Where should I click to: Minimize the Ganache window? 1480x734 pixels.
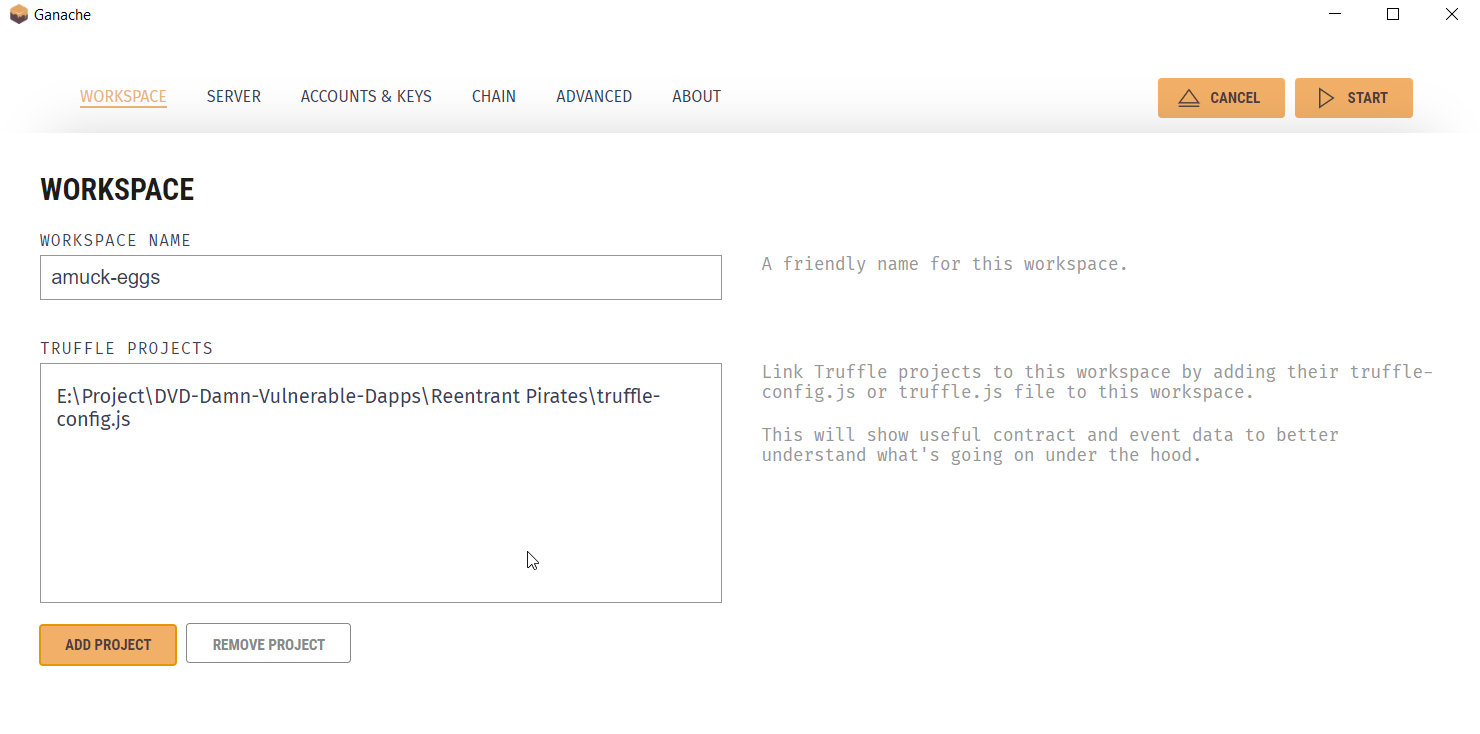tap(1334, 15)
